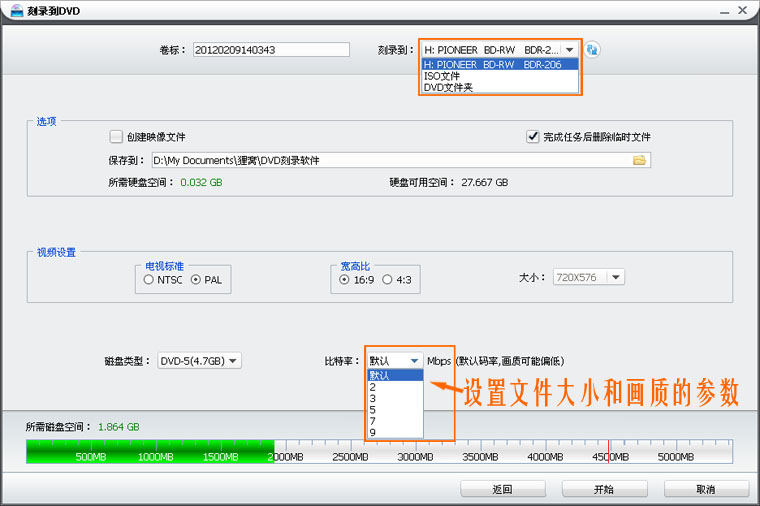Choose the 4:3 aspect ratio

tap(387, 280)
